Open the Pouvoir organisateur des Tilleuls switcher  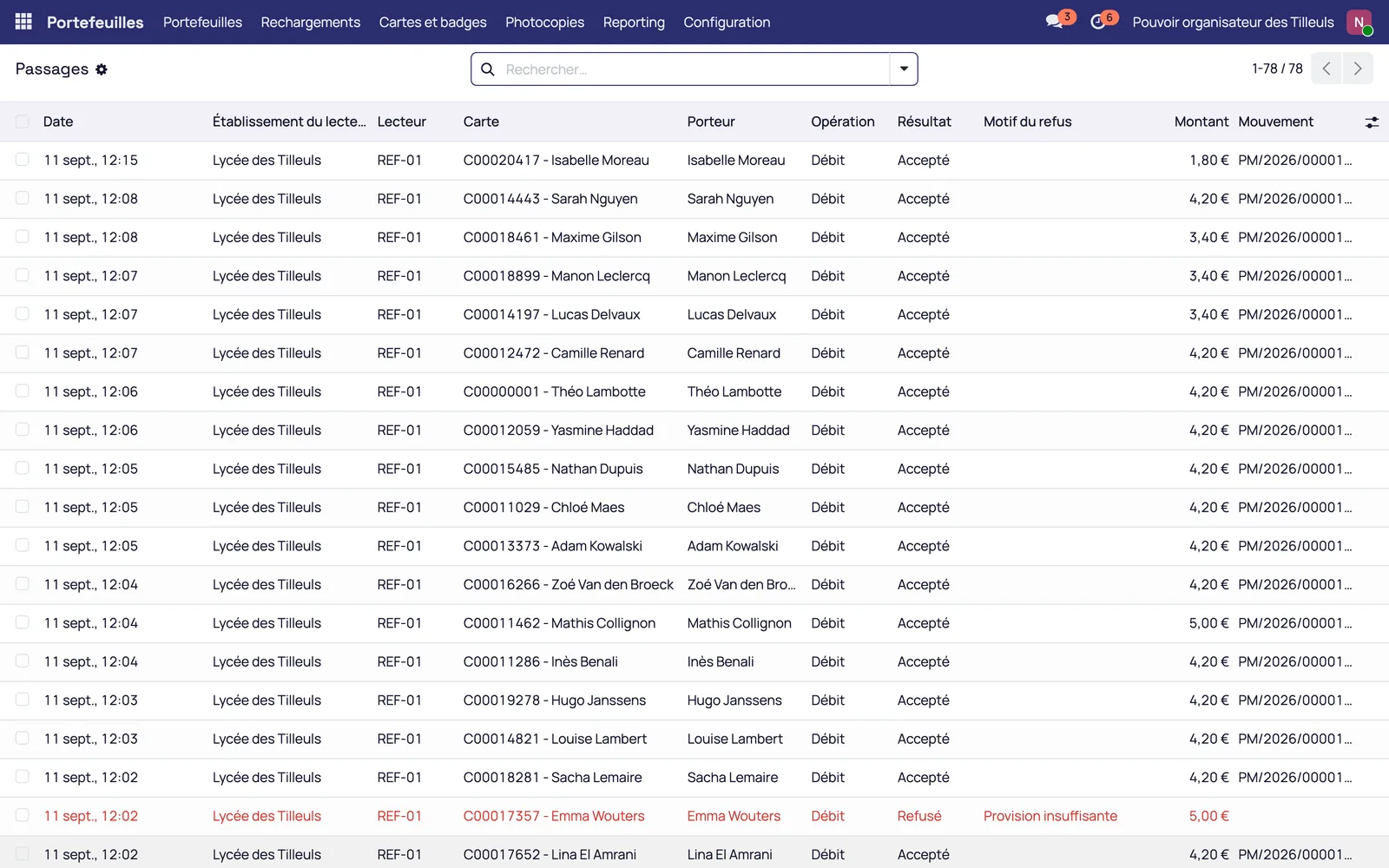tap(1233, 23)
